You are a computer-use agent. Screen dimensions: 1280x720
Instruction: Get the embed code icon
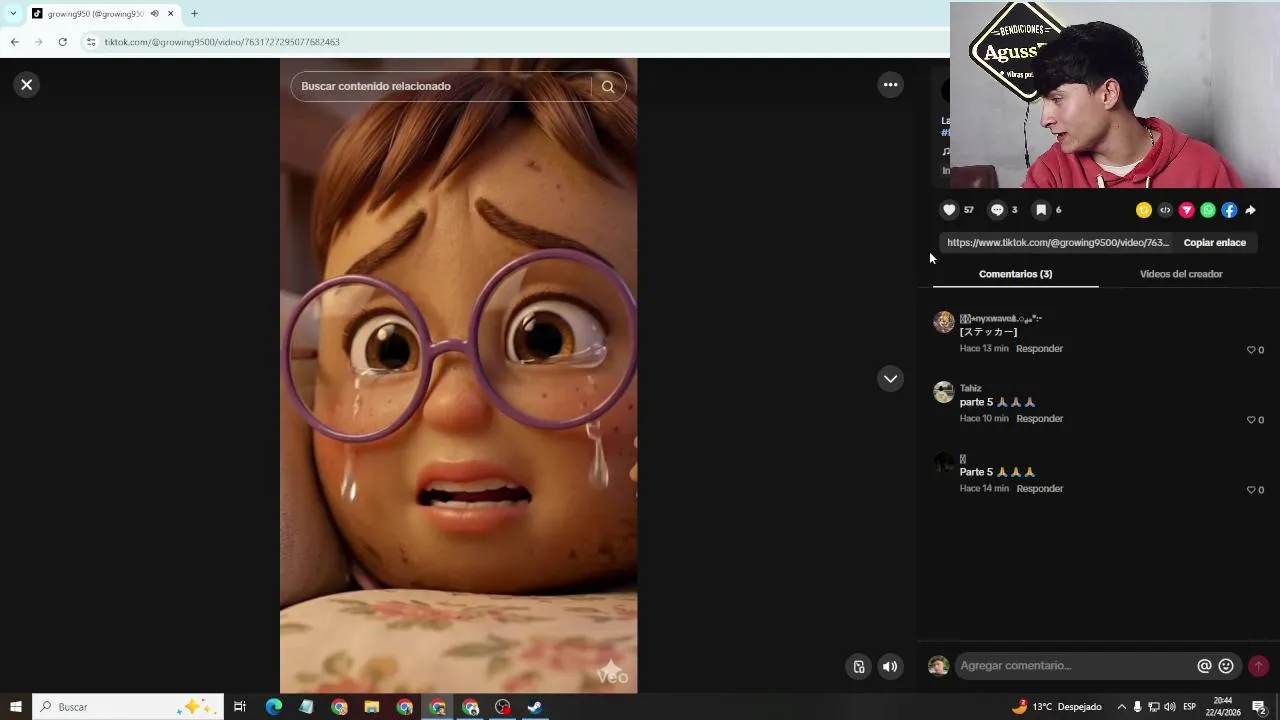click(1165, 210)
